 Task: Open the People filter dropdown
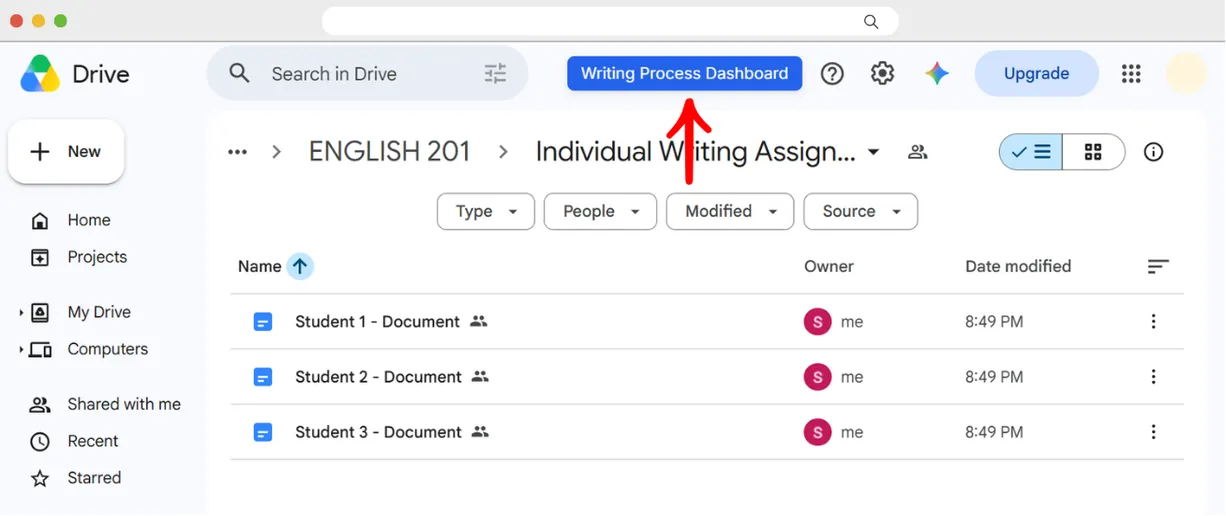coord(600,211)
